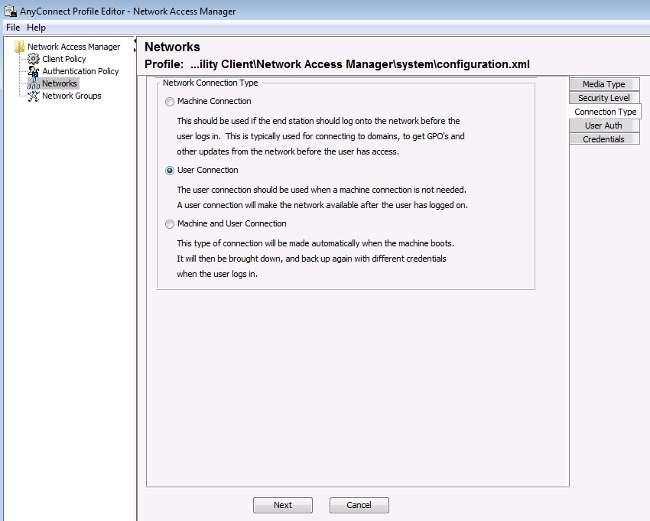This screenshot has height=521, width=650.
Task: Select the Machine Connection radio button
Action: click(170, 102)
